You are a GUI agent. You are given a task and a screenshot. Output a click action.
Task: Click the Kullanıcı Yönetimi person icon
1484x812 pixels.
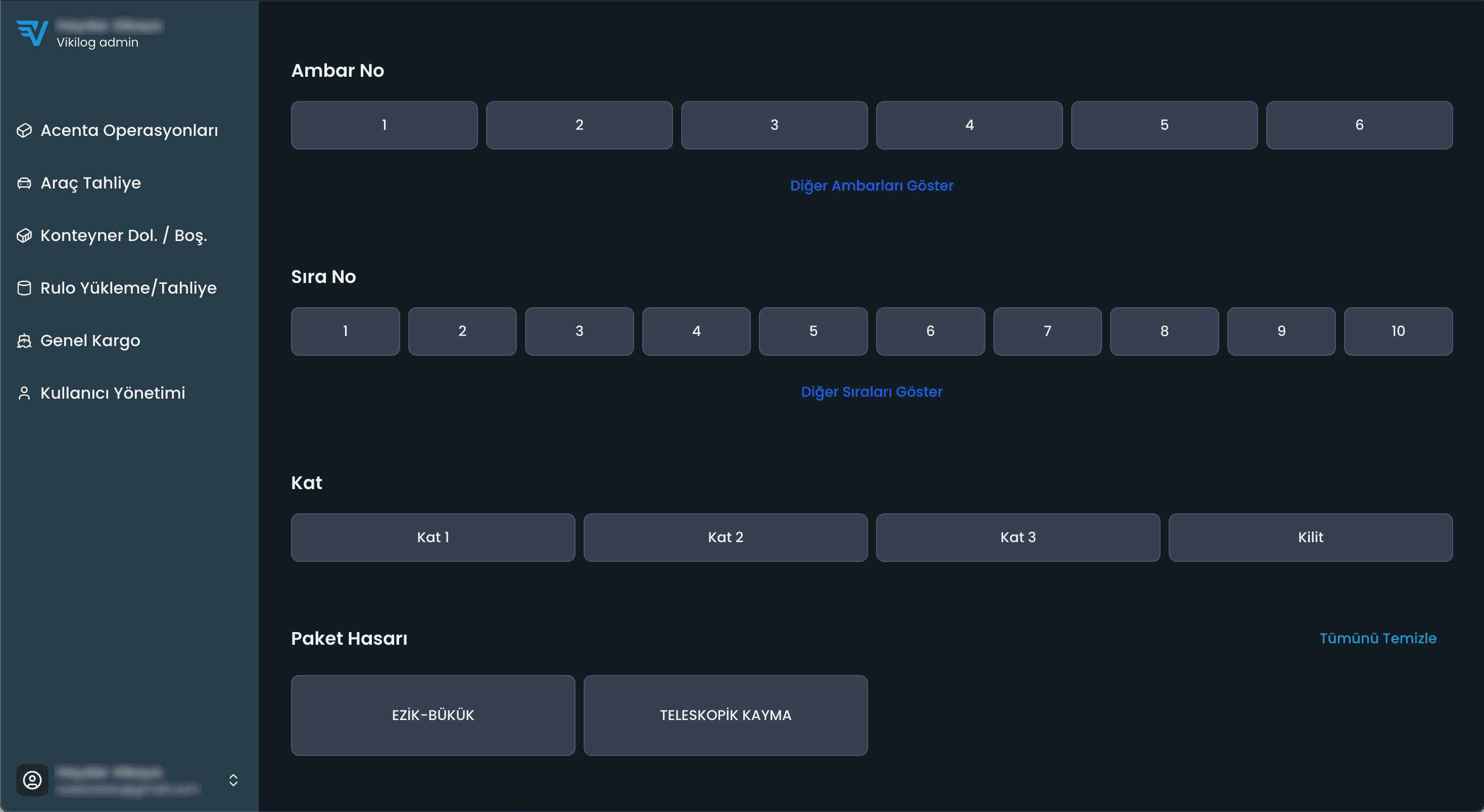pos(24,393)
